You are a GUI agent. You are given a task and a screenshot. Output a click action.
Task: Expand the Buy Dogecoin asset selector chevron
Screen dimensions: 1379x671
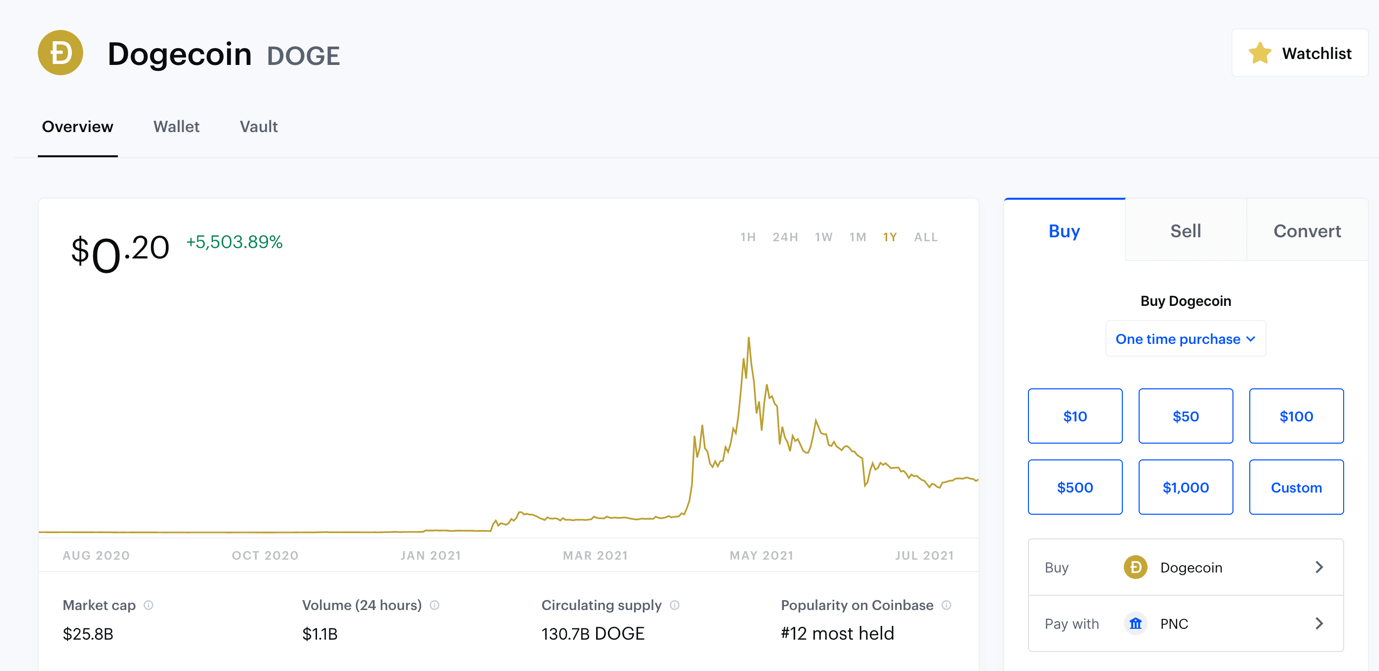[x=1319, y=567]
